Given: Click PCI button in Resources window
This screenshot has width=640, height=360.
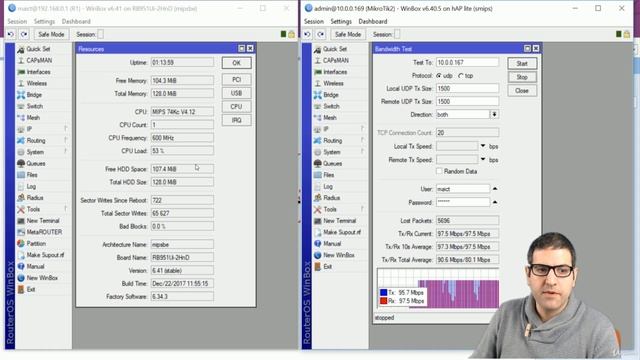Looking at the screenshot, I should click(236, 80).
